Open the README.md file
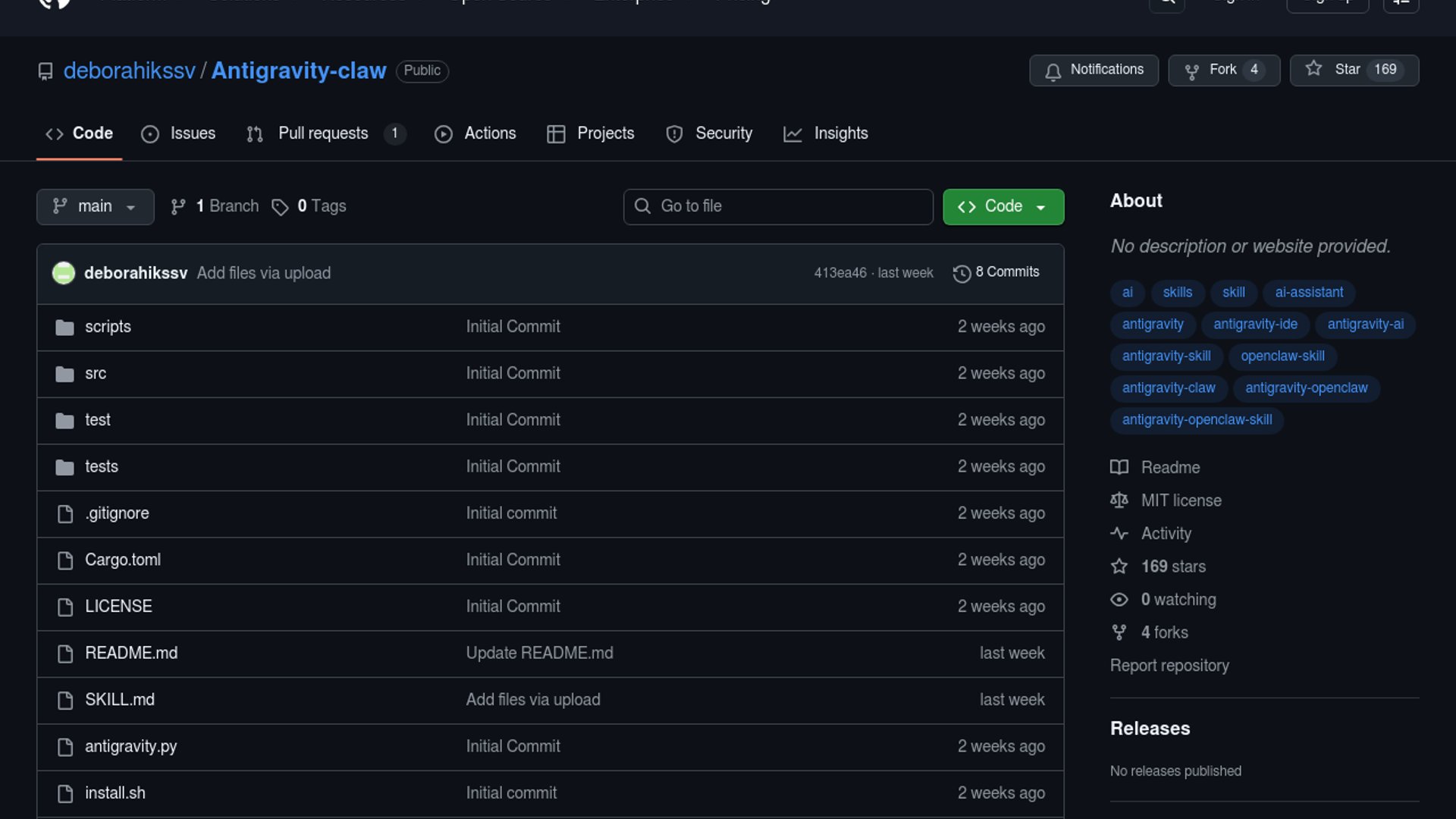The height and width of the screenshot is (819, 1456). 131,653
